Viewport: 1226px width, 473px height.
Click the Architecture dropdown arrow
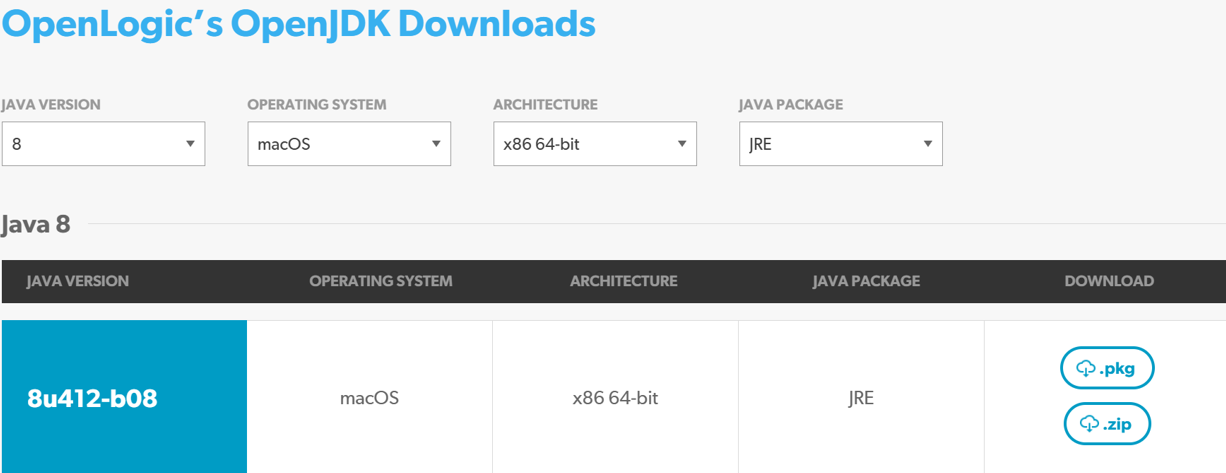tap(682, 144)
